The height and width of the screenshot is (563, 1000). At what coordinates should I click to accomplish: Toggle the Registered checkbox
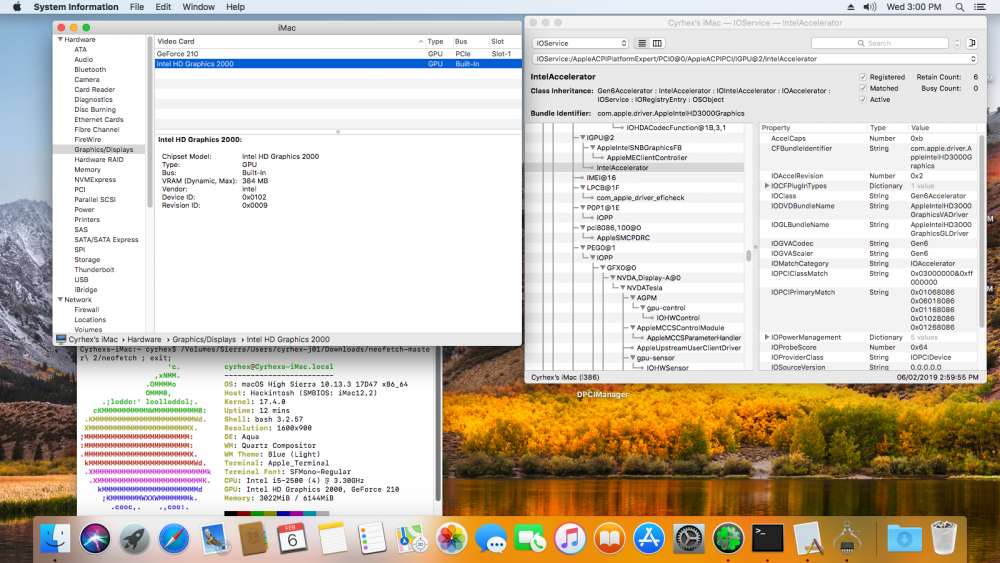pyautogui.click(x=863, y=77)
